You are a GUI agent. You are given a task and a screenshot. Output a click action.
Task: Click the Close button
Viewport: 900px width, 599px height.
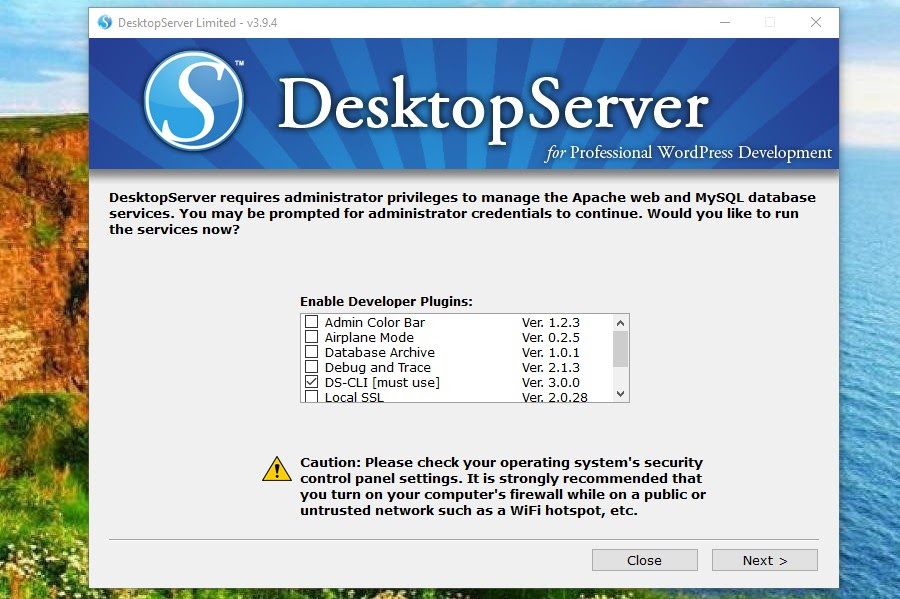[x=644, y=560]
